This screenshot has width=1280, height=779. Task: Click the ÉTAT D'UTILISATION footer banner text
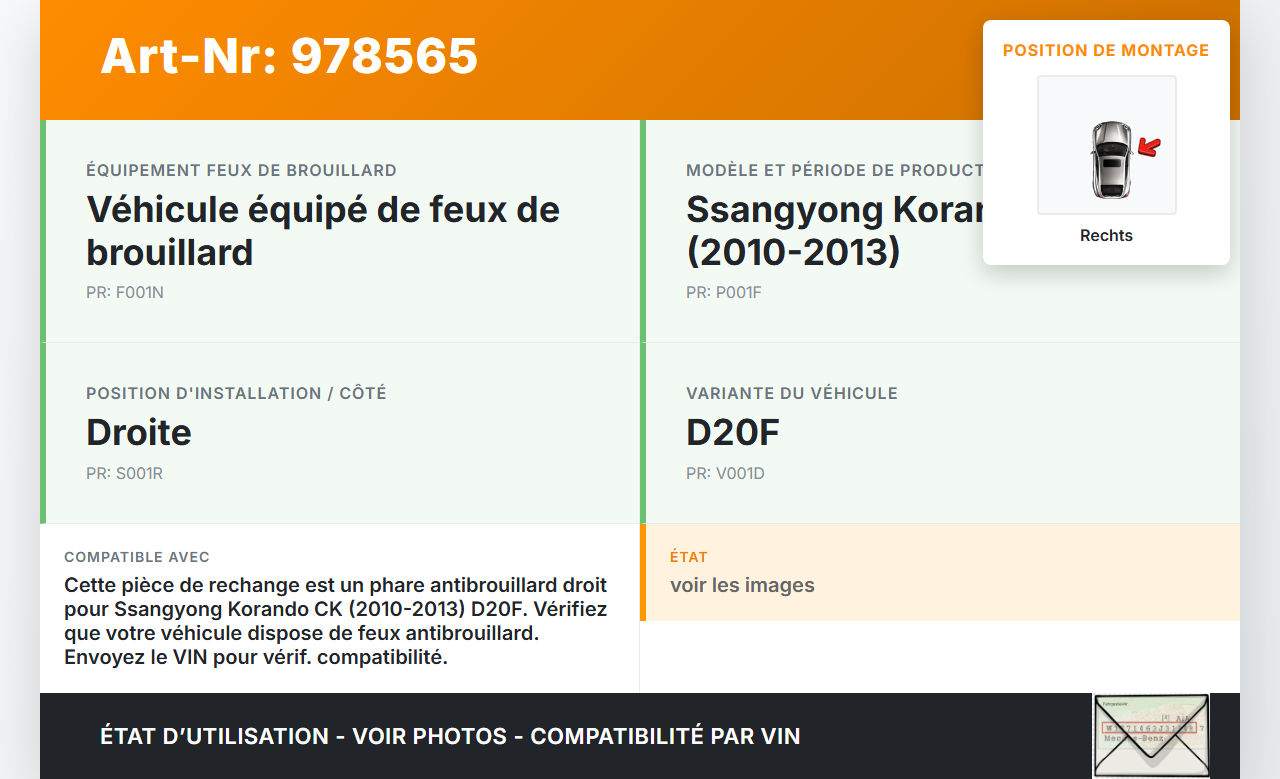tap(450, 736)
